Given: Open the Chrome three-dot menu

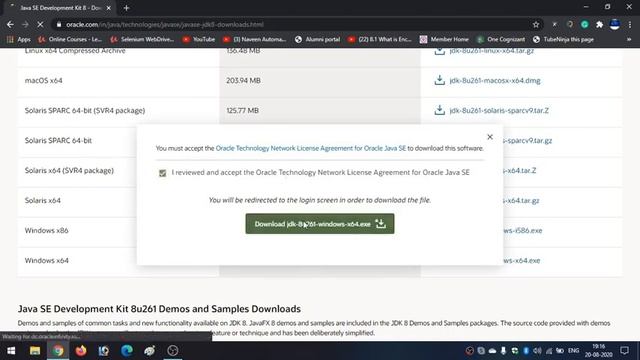Looking at the screenshot, I should pyautogui.click(x=630, y=24).
